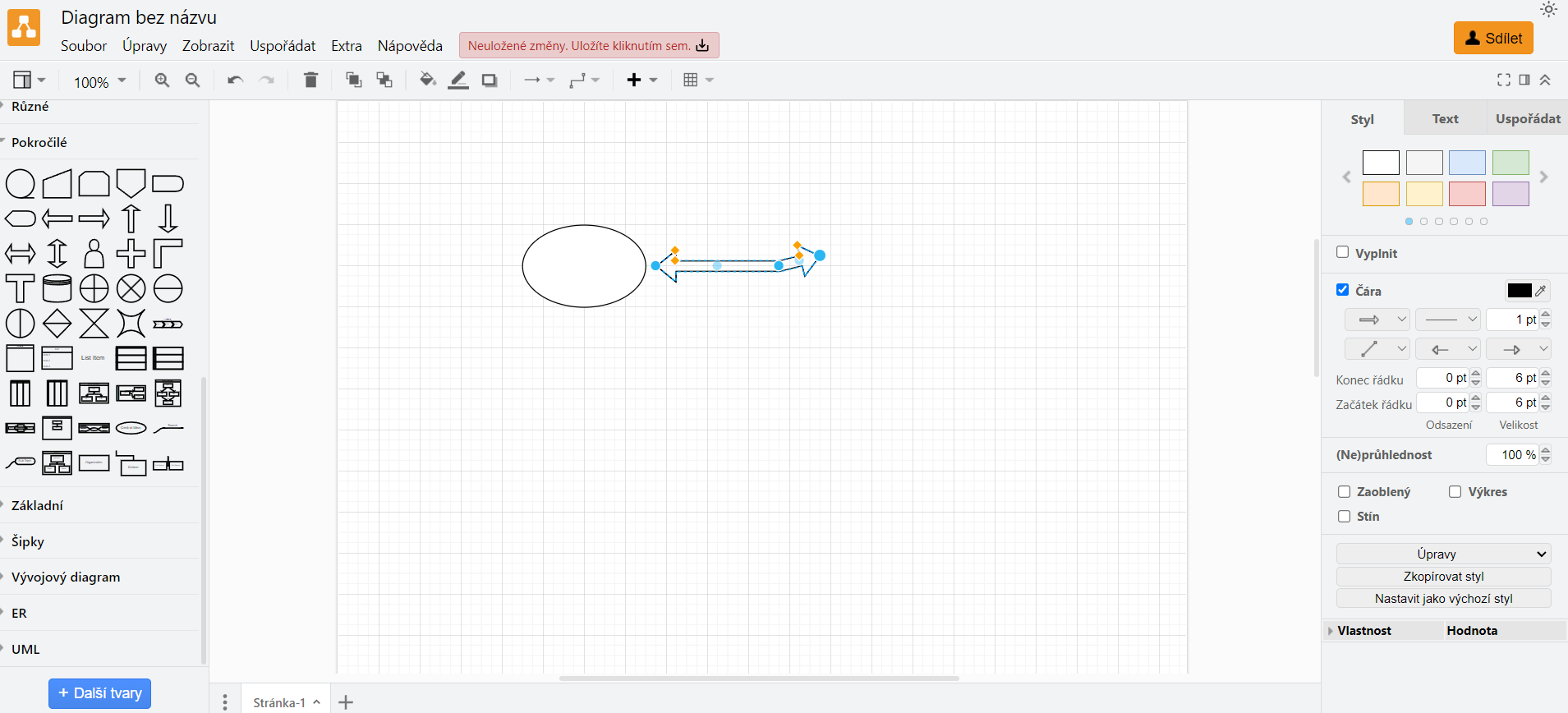Click the line color pencil icon
This screenshot has height=713, width=1568.
[x=458, y=80]
